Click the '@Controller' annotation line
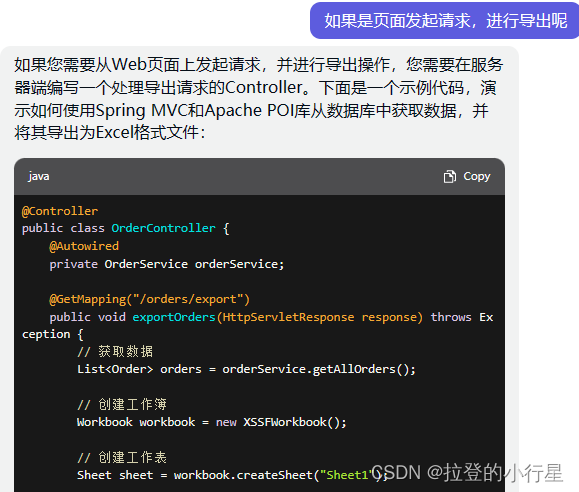The height and width of the screenshot is (492, 579). pos(60,211)
